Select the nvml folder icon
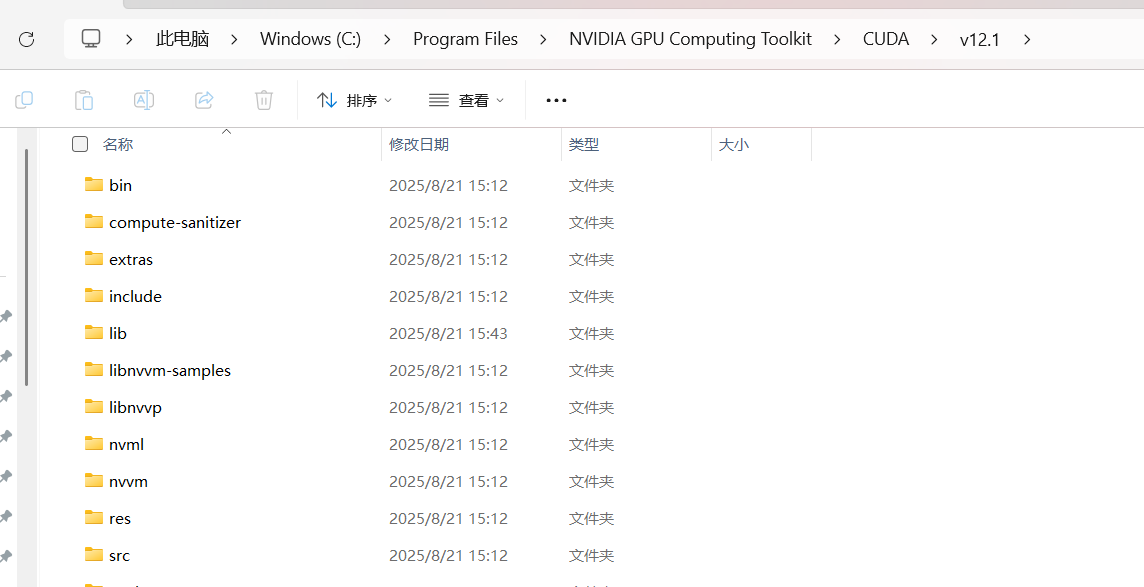 click(x=93, y=443)
